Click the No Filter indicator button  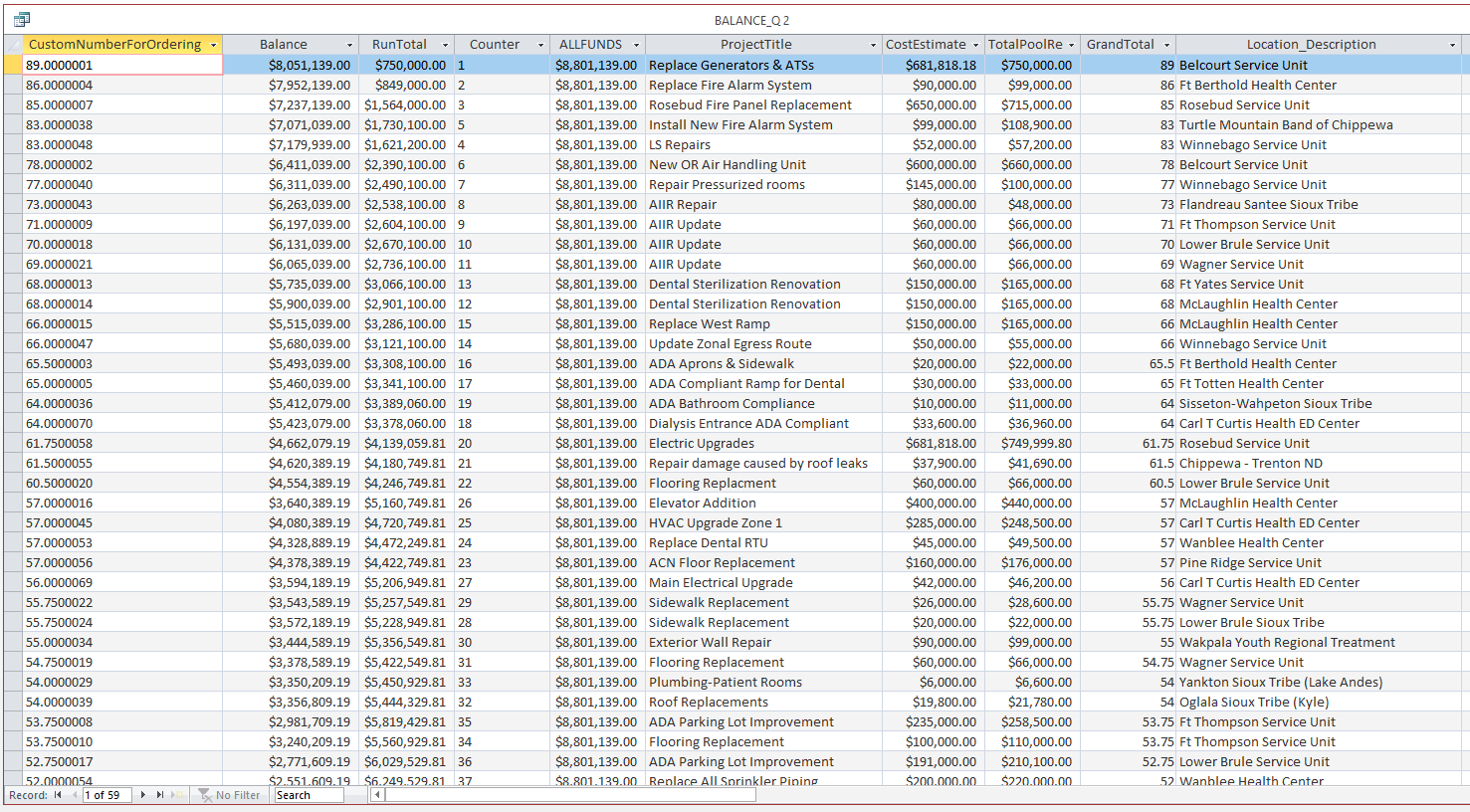click(229, 795)
